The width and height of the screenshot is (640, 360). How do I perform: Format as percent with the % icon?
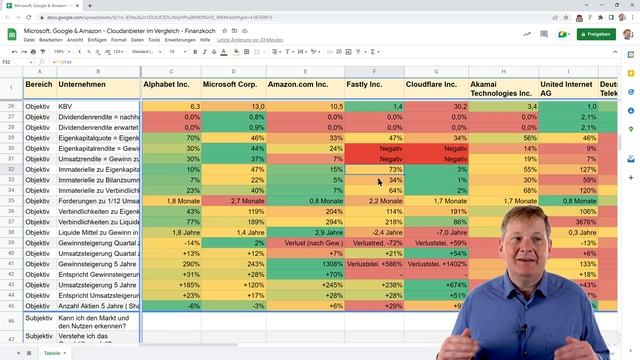tap(89, 52)
